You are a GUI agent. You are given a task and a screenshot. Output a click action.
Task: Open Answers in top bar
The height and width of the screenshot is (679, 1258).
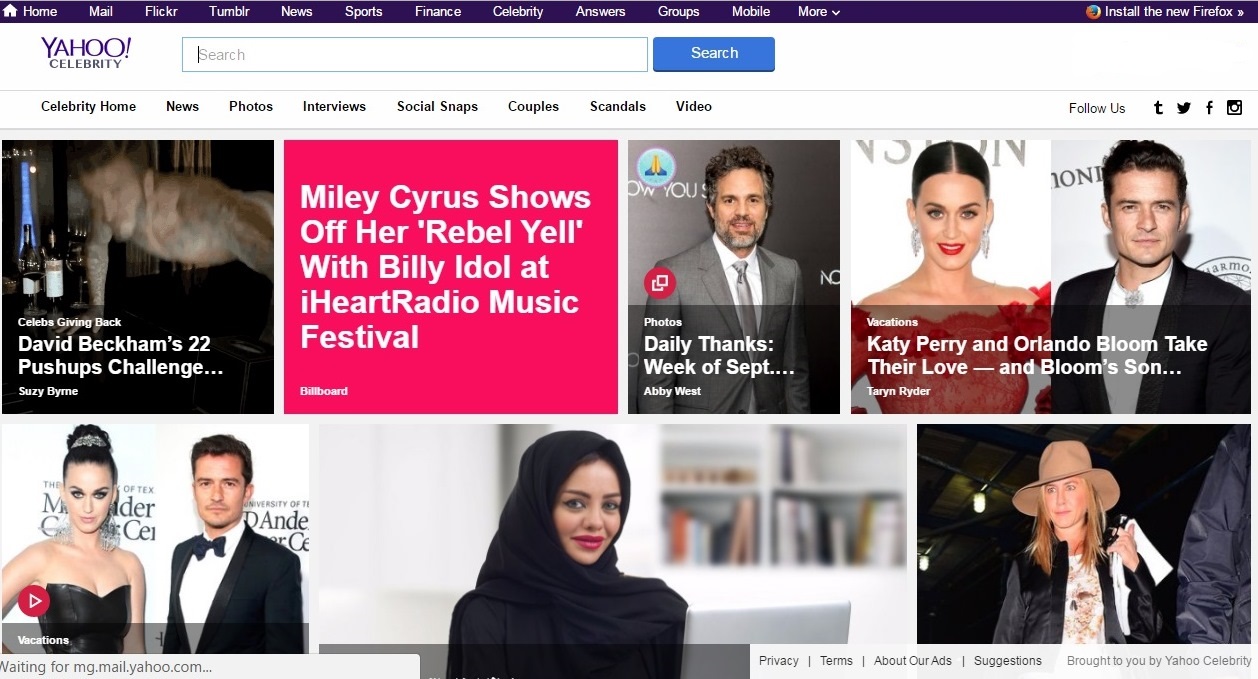tap(600, 12)
